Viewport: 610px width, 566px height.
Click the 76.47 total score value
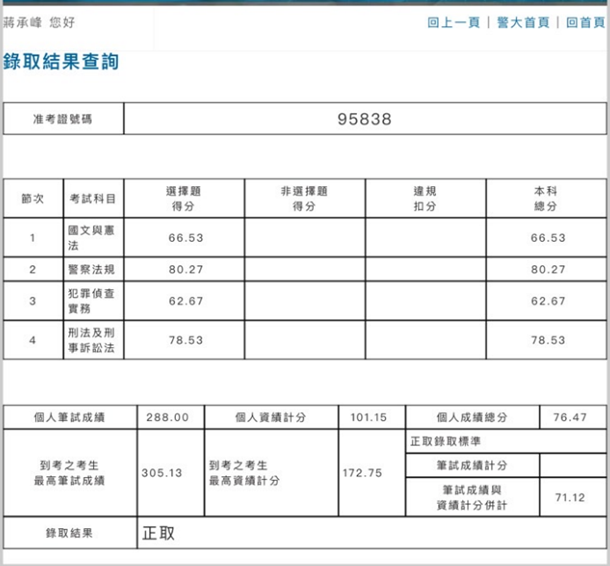(572, 418)
